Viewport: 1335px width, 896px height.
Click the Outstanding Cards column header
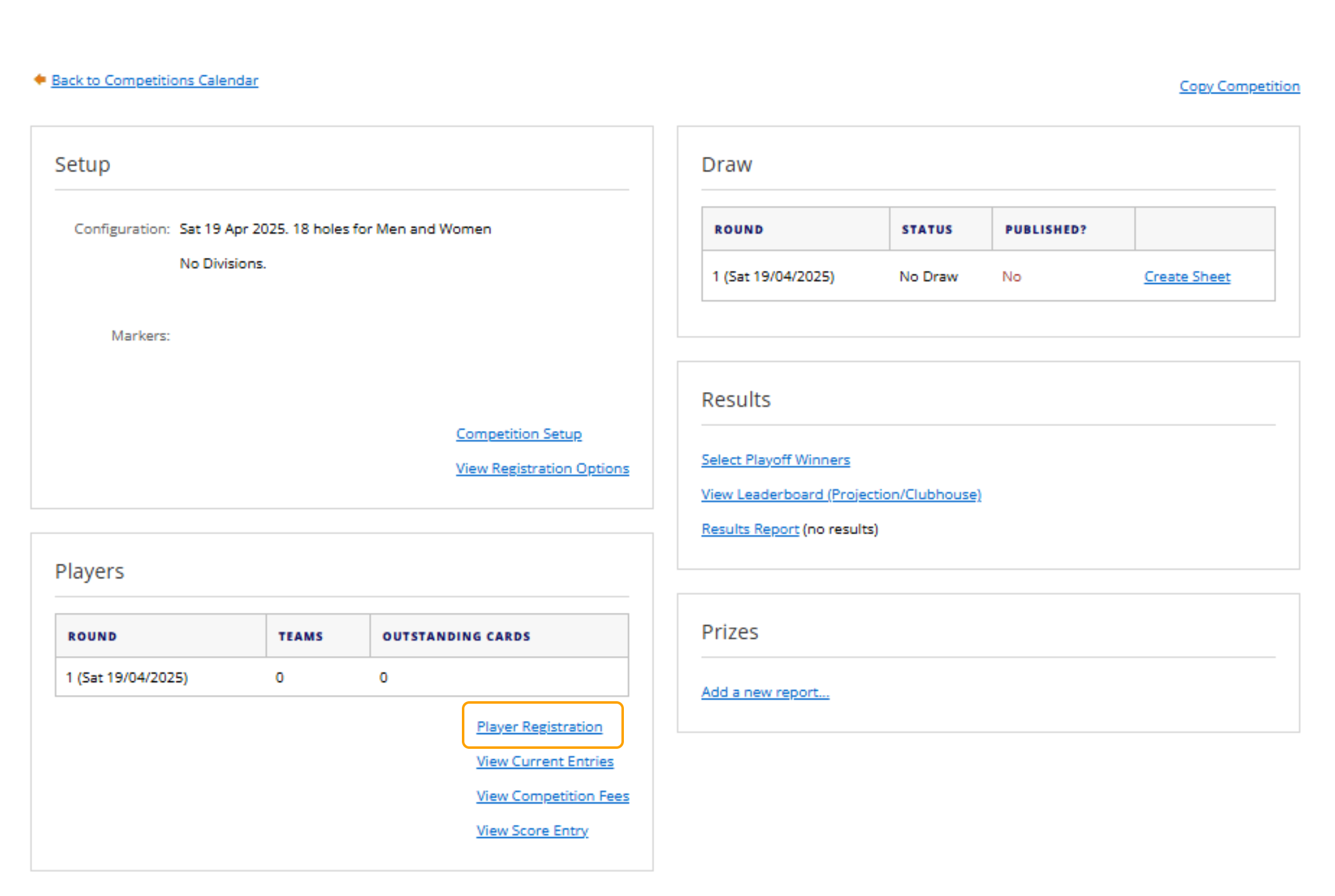(x=456, y=636)
